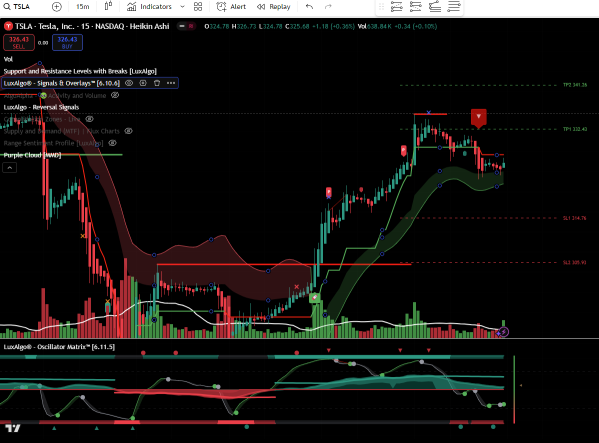The image size is (599, 443).
Task: Undo the last chart action
Action: (309, 6)
